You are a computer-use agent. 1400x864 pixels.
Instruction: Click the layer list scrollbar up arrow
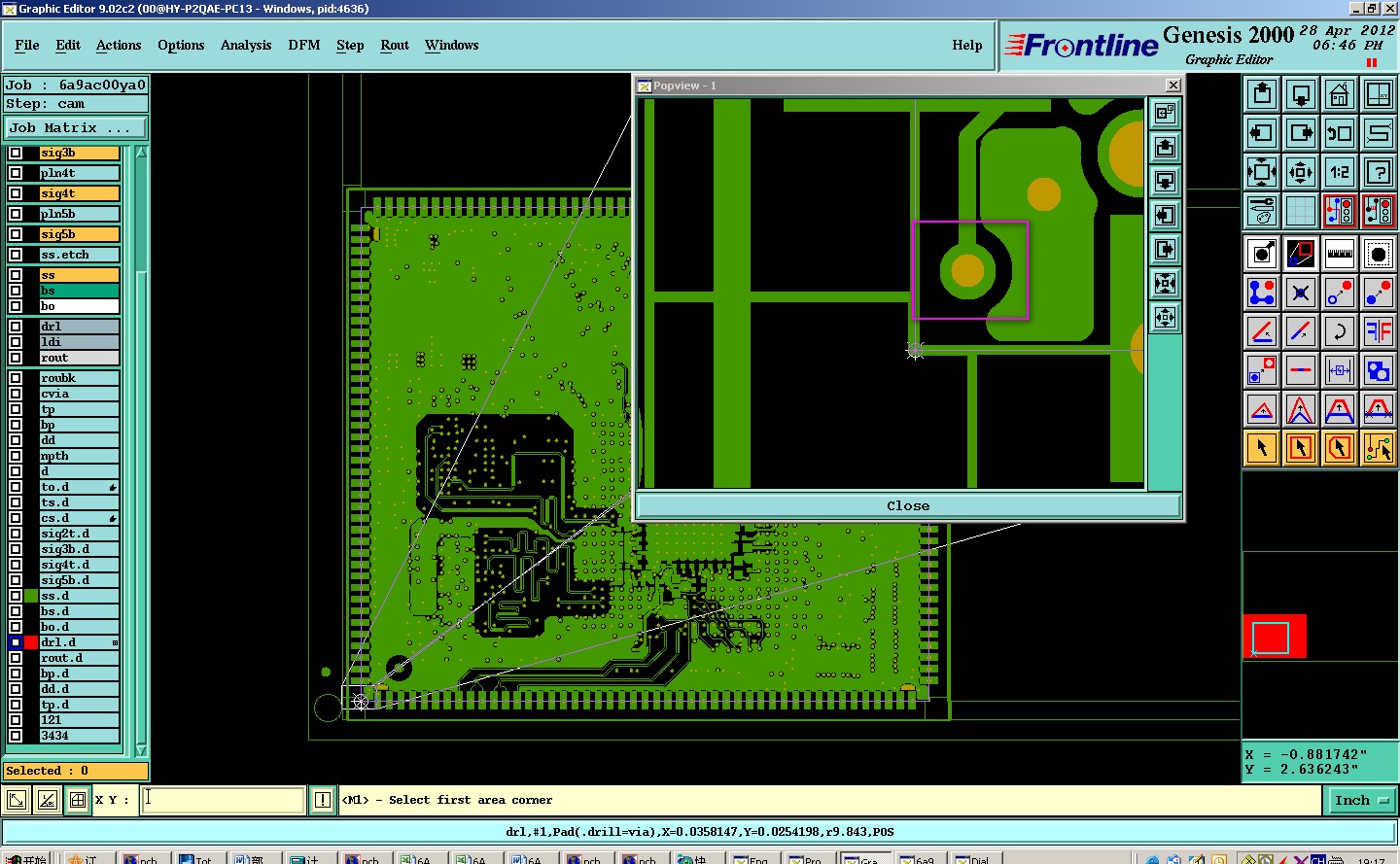[141, 153]
